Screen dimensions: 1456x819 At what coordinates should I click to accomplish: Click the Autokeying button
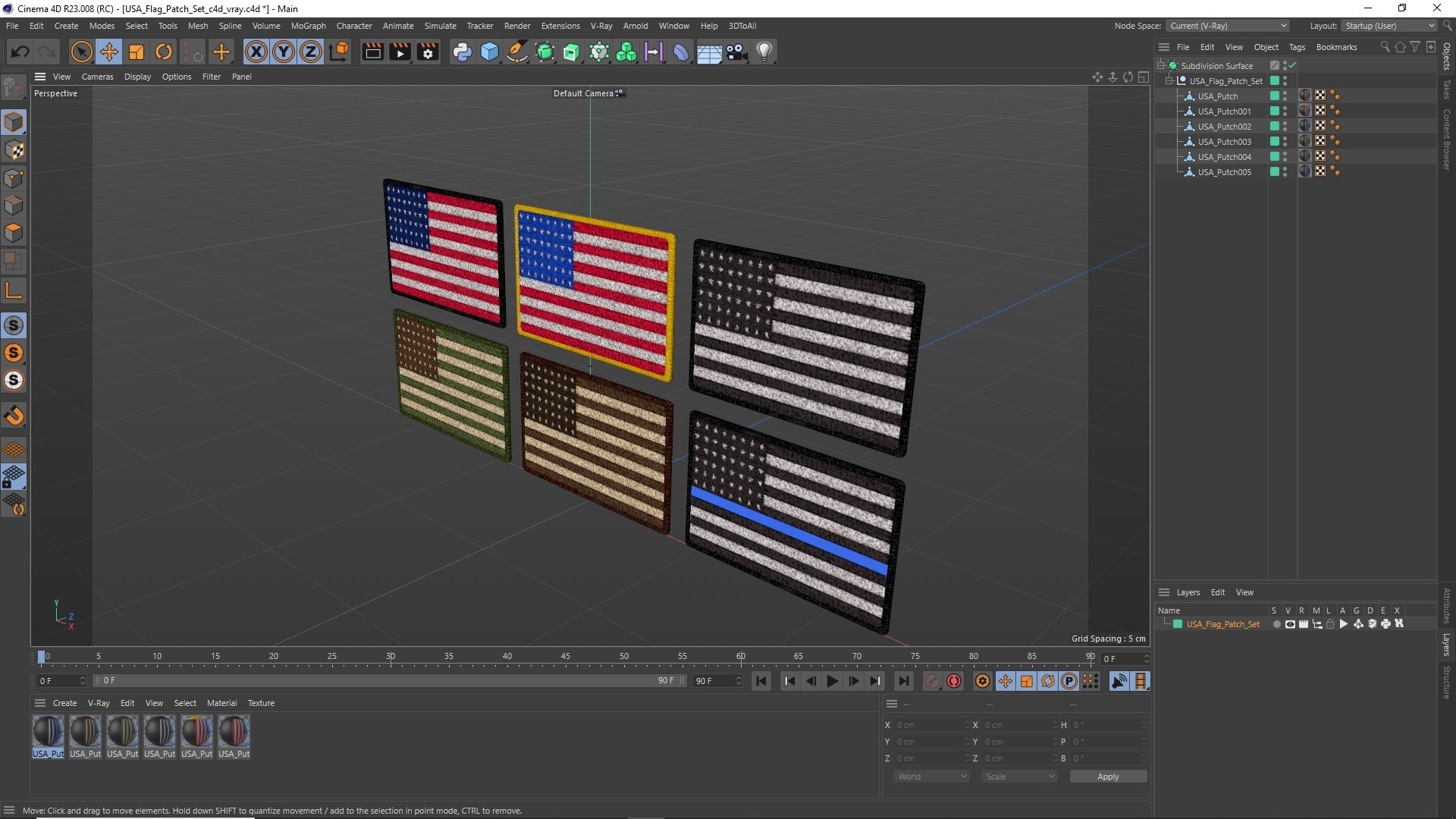pos(954,681)
